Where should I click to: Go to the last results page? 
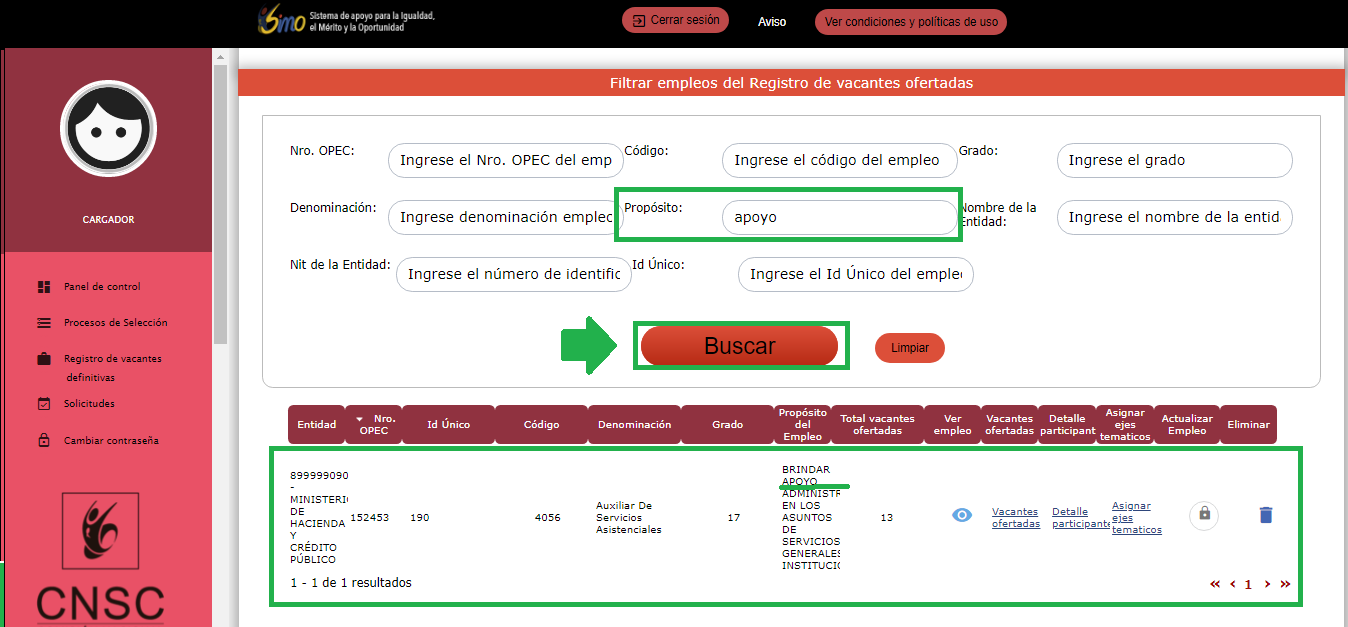(x=1285, y=584)
